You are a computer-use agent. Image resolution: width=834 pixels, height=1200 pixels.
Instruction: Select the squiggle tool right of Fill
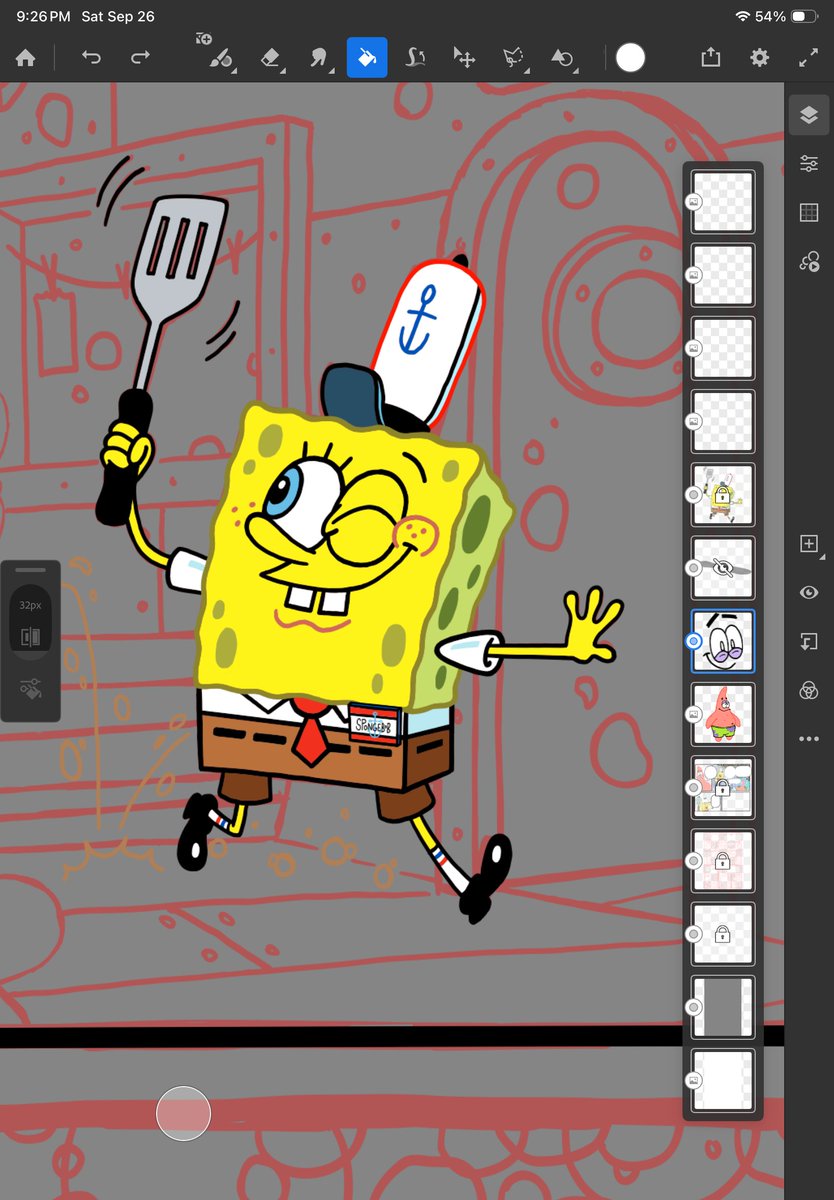click(x=416, y=58)
